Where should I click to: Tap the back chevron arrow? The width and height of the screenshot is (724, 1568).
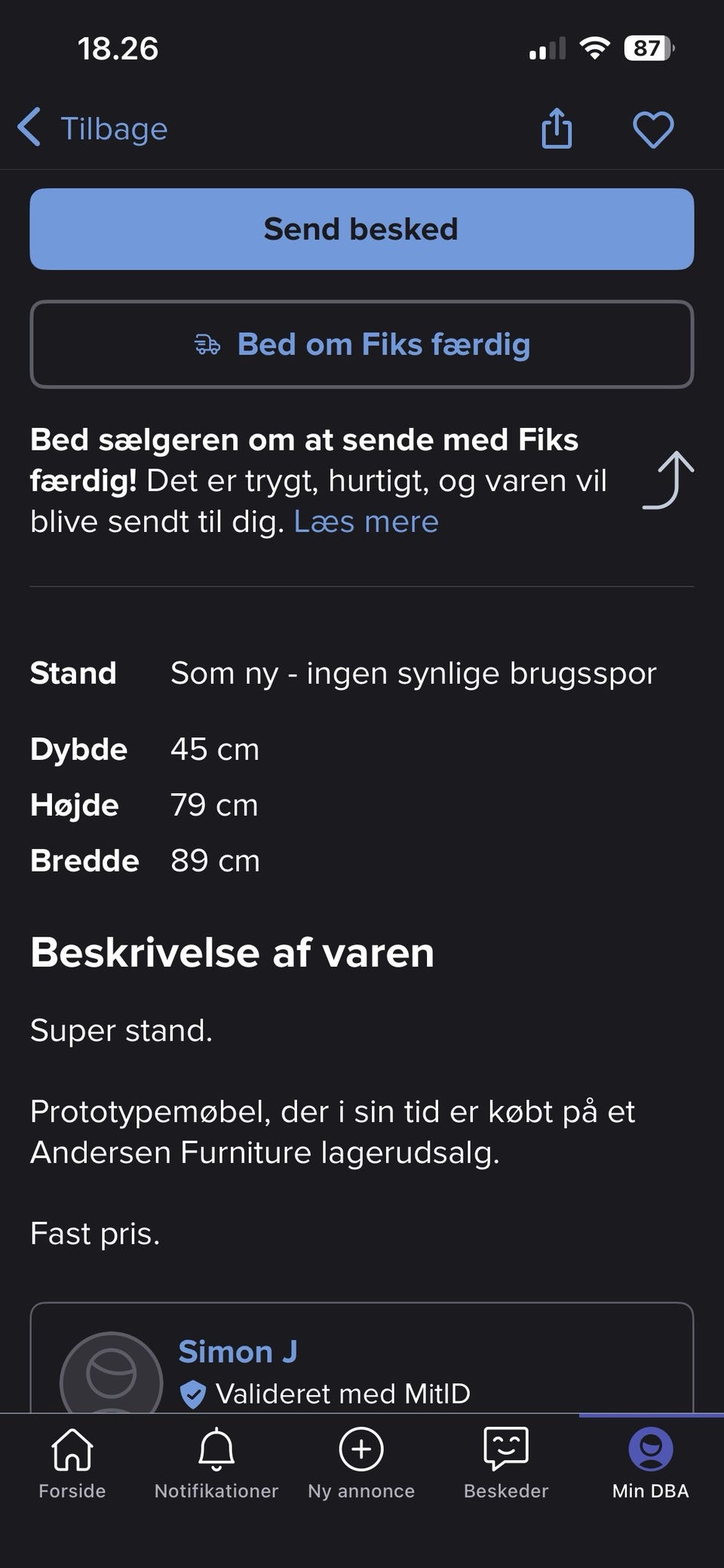29,127
